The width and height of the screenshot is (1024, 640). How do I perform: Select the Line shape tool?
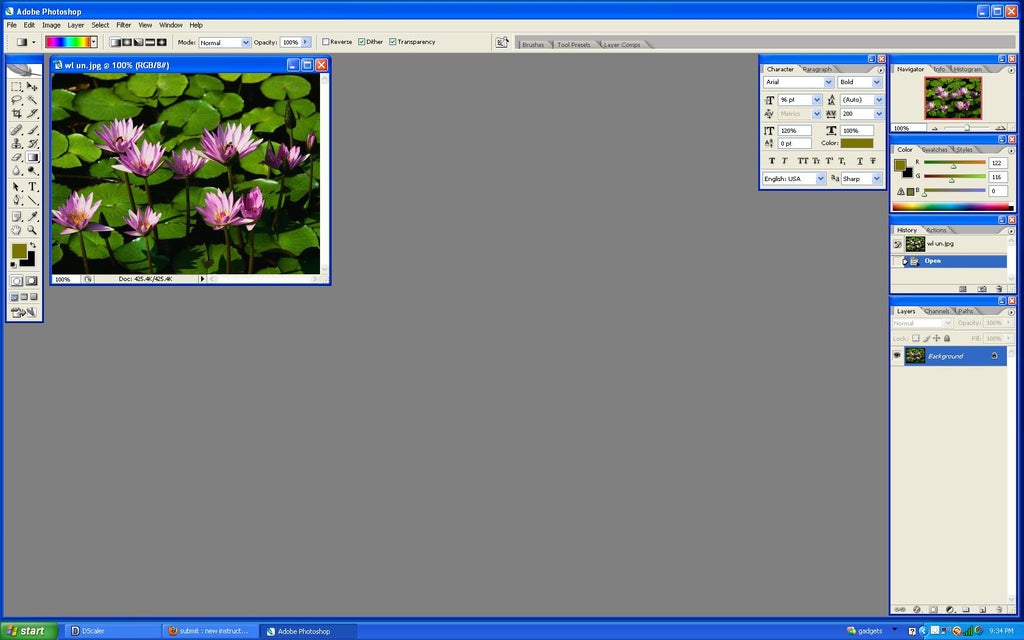point(32,200)
